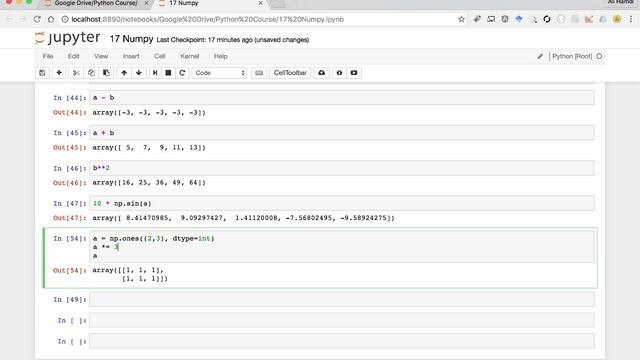Open the Chrome three-dot menu
Image resolution: width=640 pixels, height=360 pixels.
[x=631, y=19]
